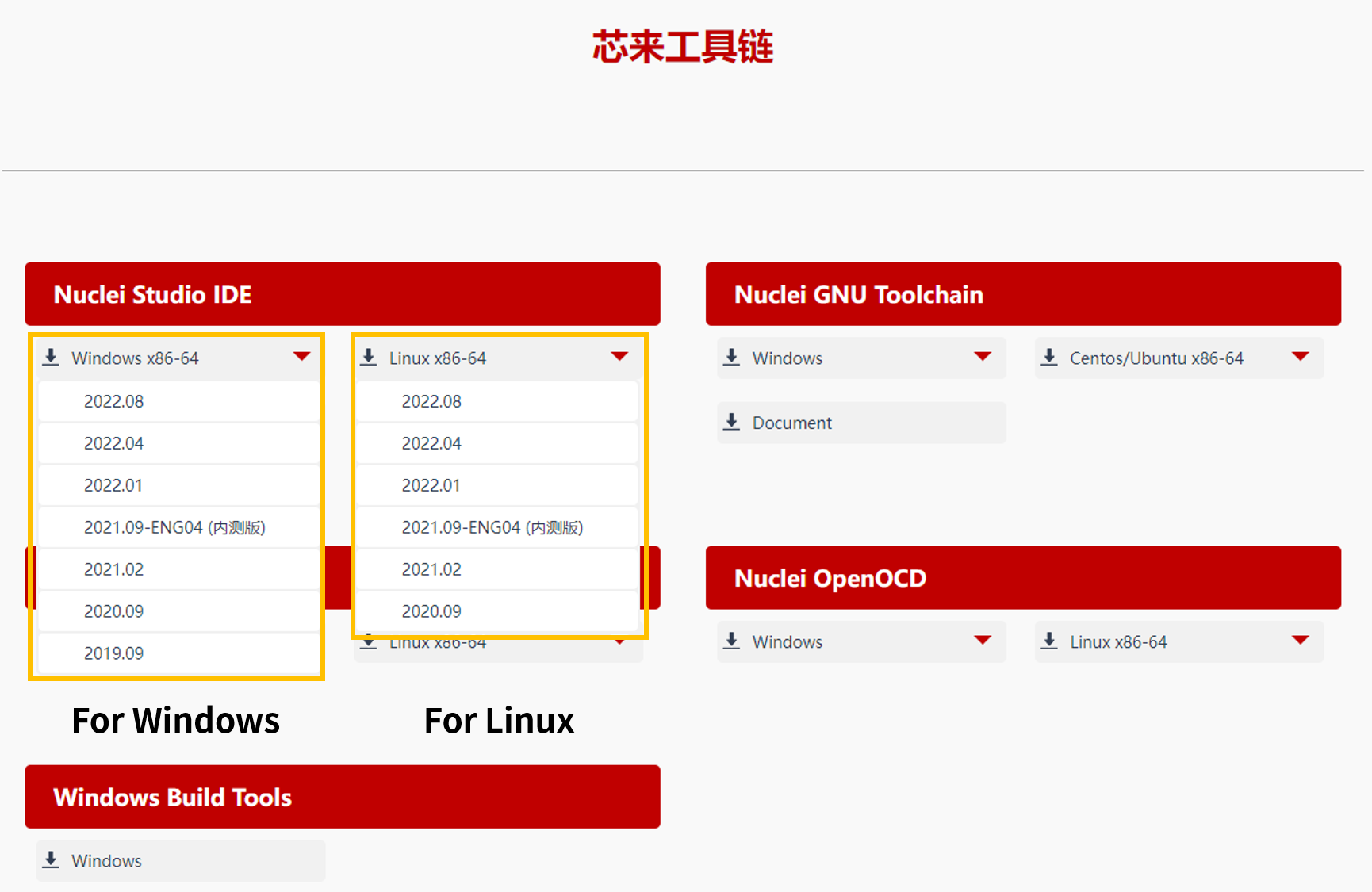Screen dimensions: 1372x892
Task: Select version 2020.09 in the Linux x86-64 list
Action: (x=496, y=611)
